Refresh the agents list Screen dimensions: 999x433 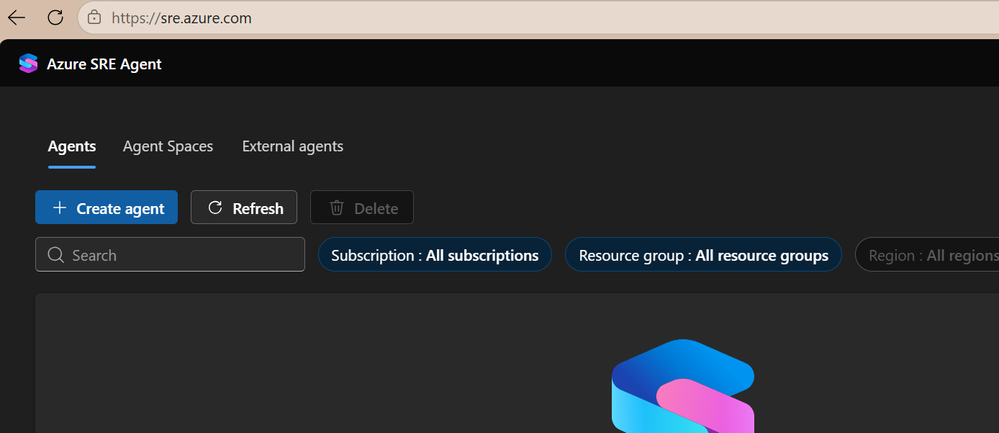click(x=244, y=208)
